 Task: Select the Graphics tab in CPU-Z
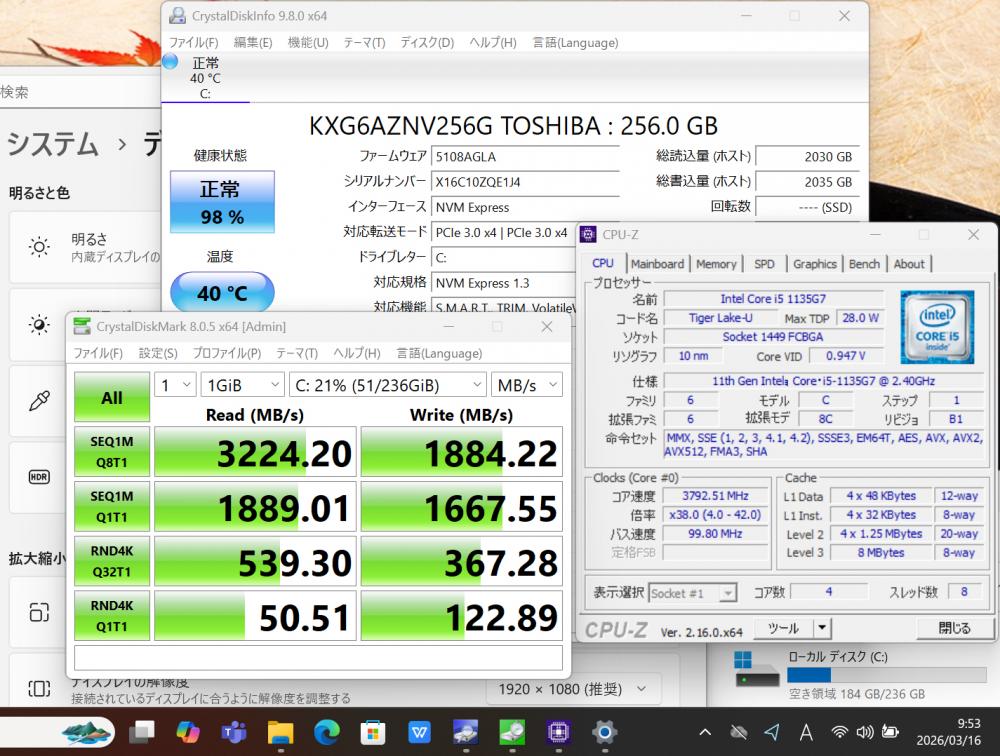[x=814, y=264]
